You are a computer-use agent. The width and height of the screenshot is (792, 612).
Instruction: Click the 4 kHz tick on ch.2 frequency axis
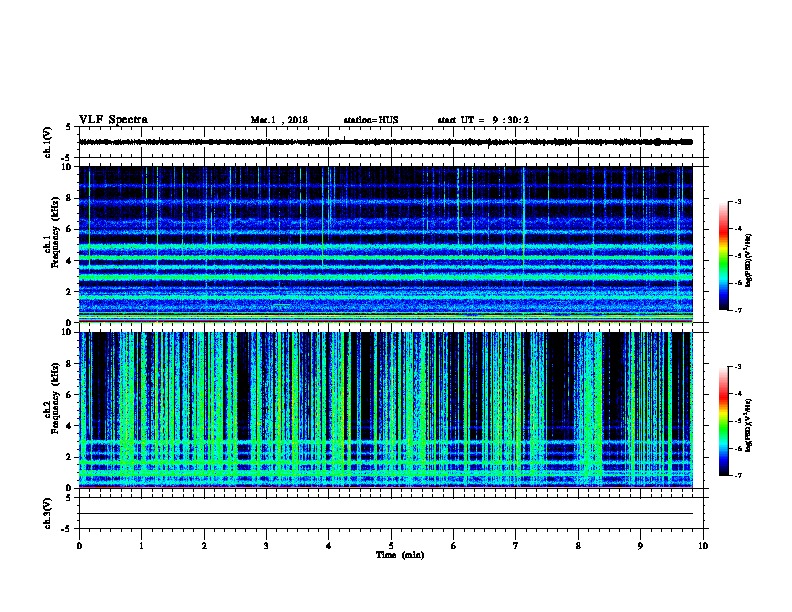(x=70, y=426)
